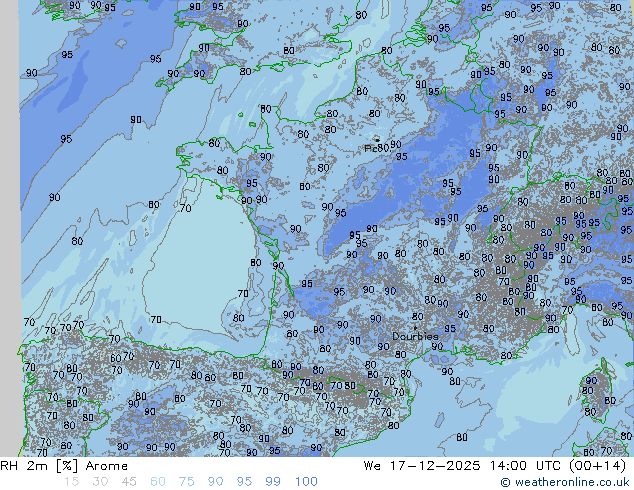The image size is (634, 490).
Task: Click the Dourbies city label on the map
Action: click(x=415, y=336)
